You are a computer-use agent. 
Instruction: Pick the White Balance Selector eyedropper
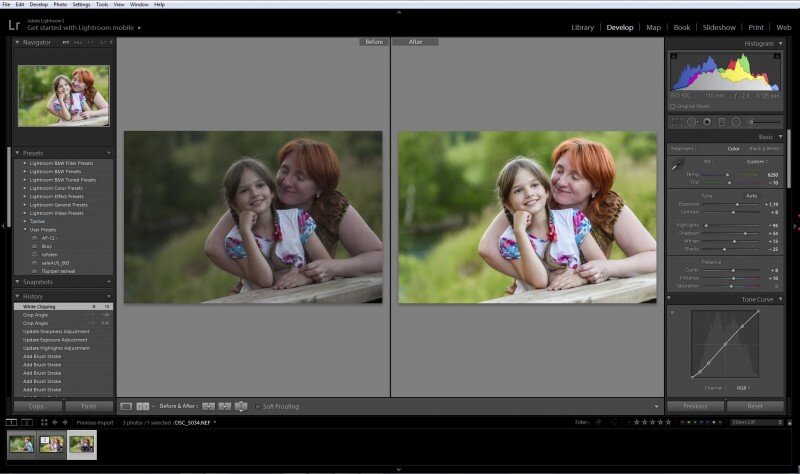coord(678,164)
